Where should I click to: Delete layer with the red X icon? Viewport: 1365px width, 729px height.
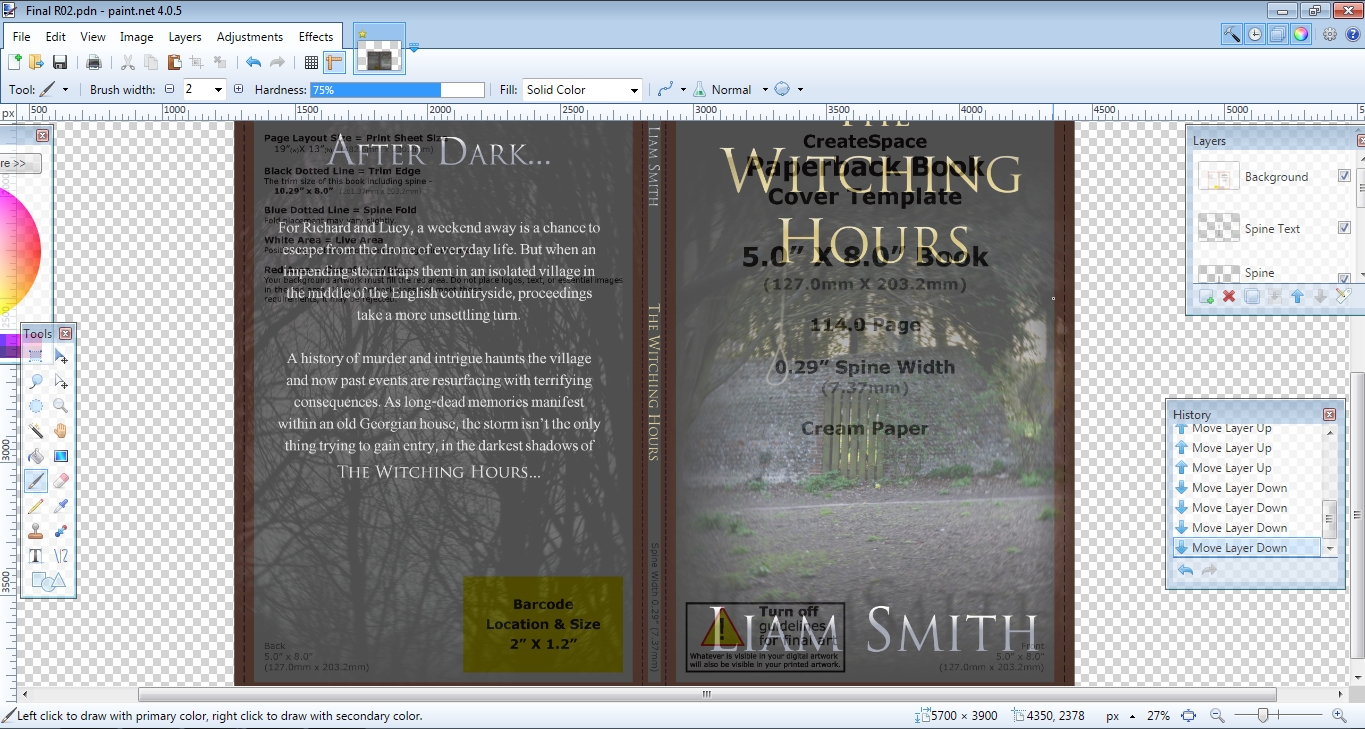coord(1229,296)
